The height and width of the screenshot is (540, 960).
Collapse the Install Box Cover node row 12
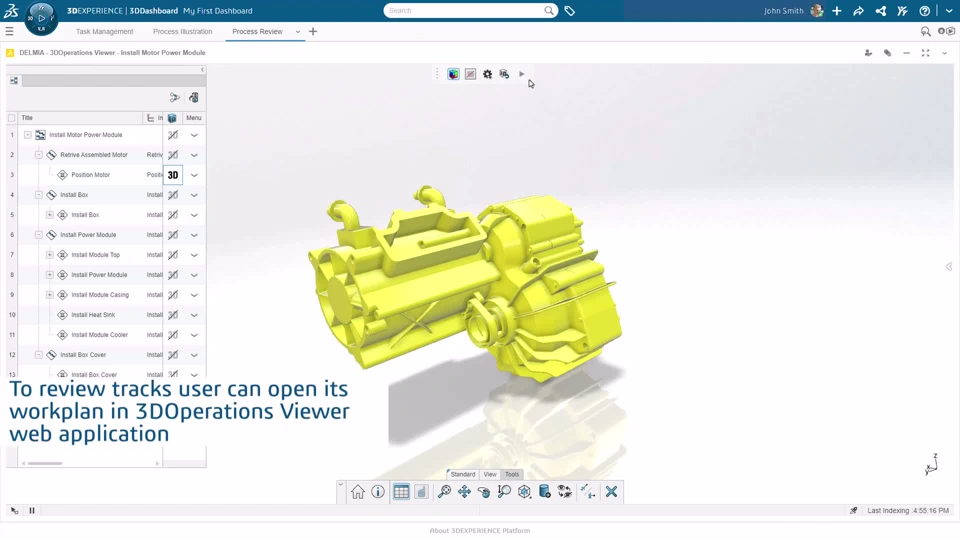click(x=39, y=355)
